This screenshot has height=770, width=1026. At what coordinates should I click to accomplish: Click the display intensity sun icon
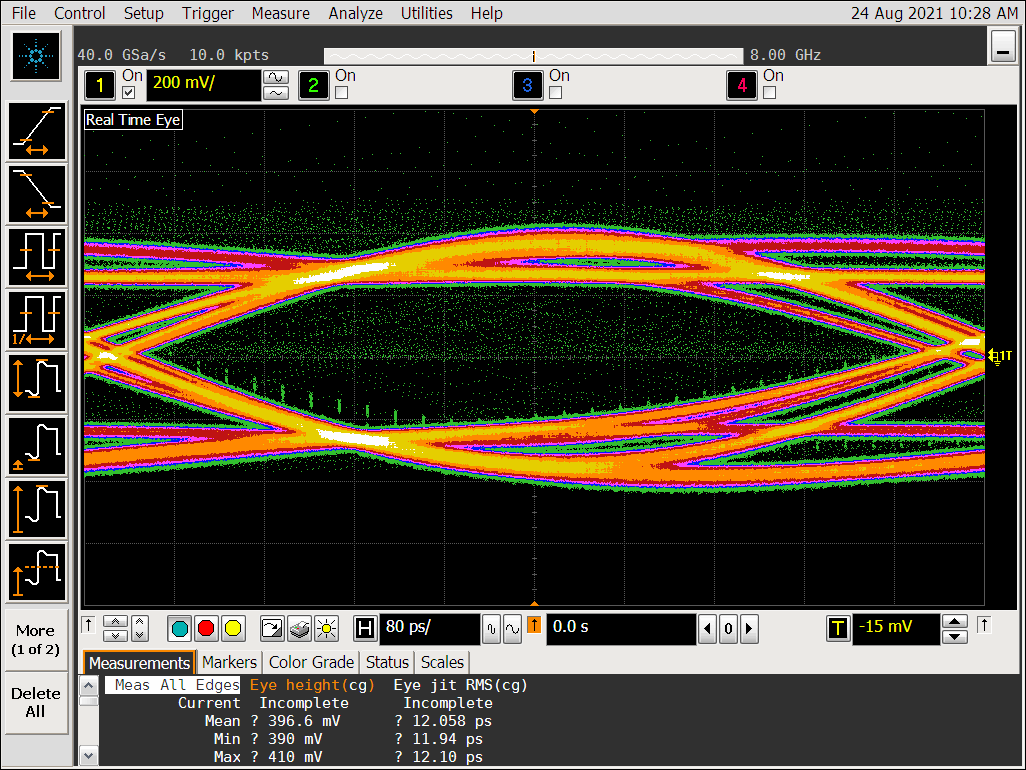pos(326,629)
